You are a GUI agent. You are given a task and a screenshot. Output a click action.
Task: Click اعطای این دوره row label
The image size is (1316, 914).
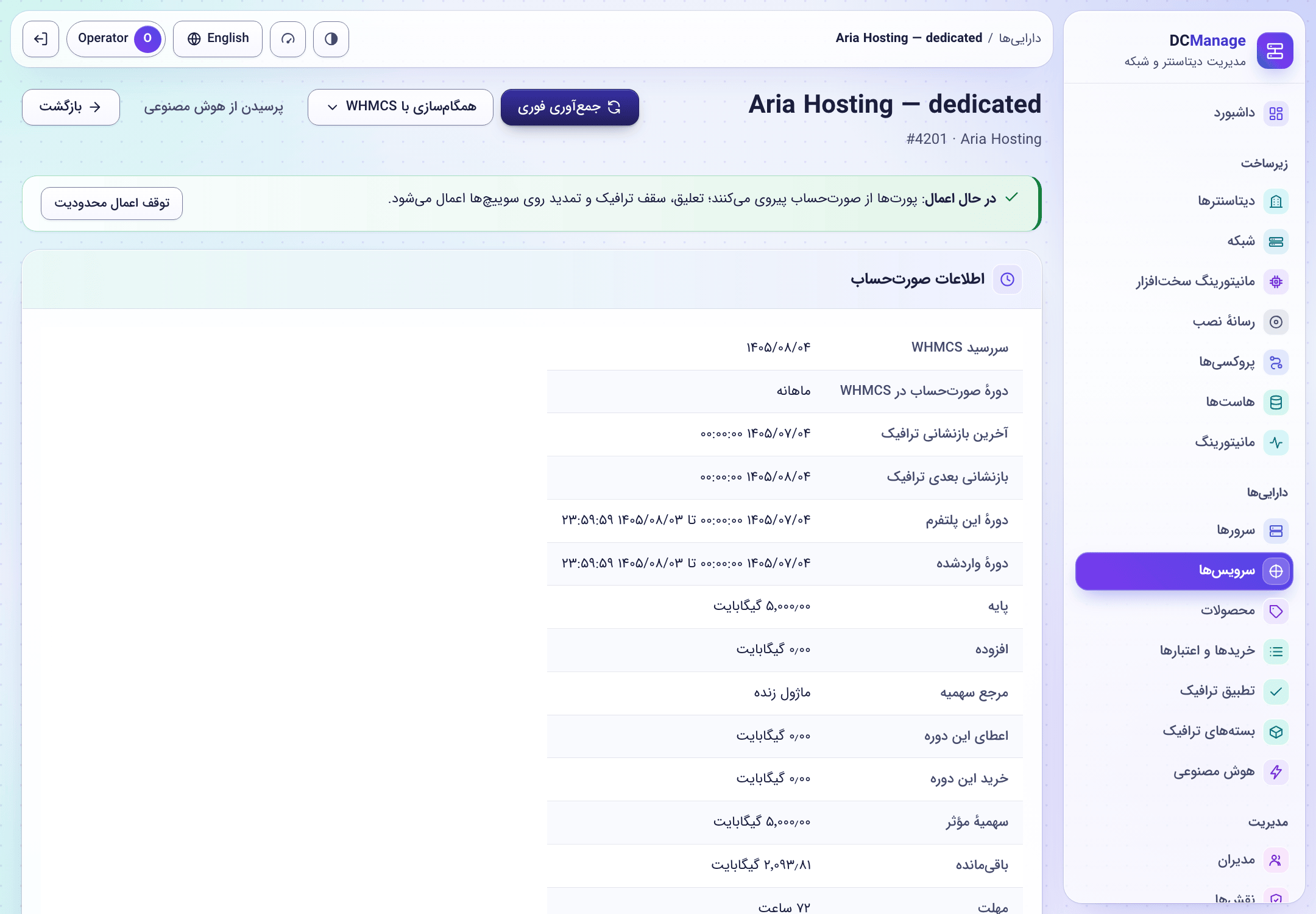click(x=966, y=736)
